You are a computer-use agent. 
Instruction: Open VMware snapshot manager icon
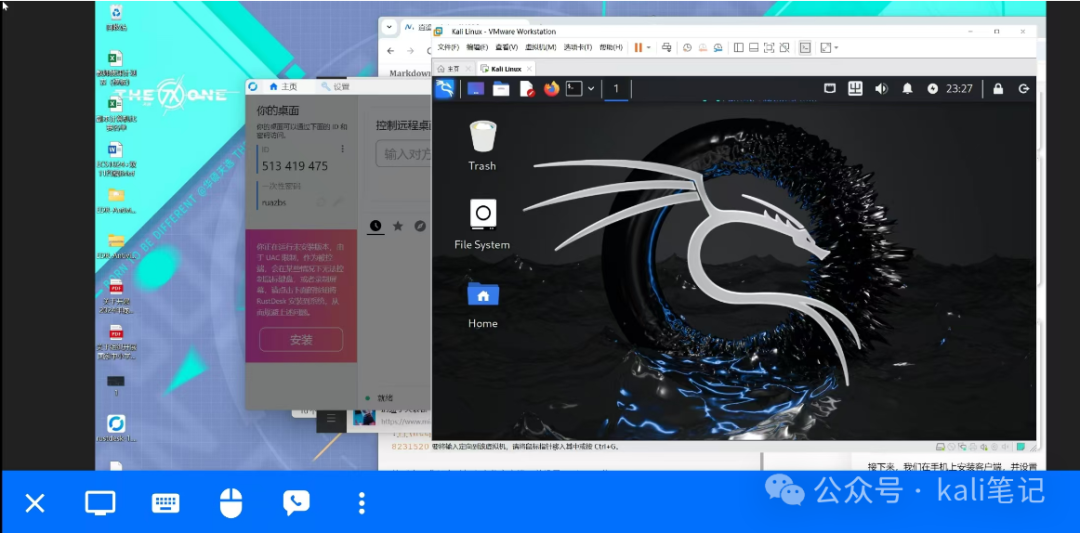pyautogui.click(x=718, y=48)
